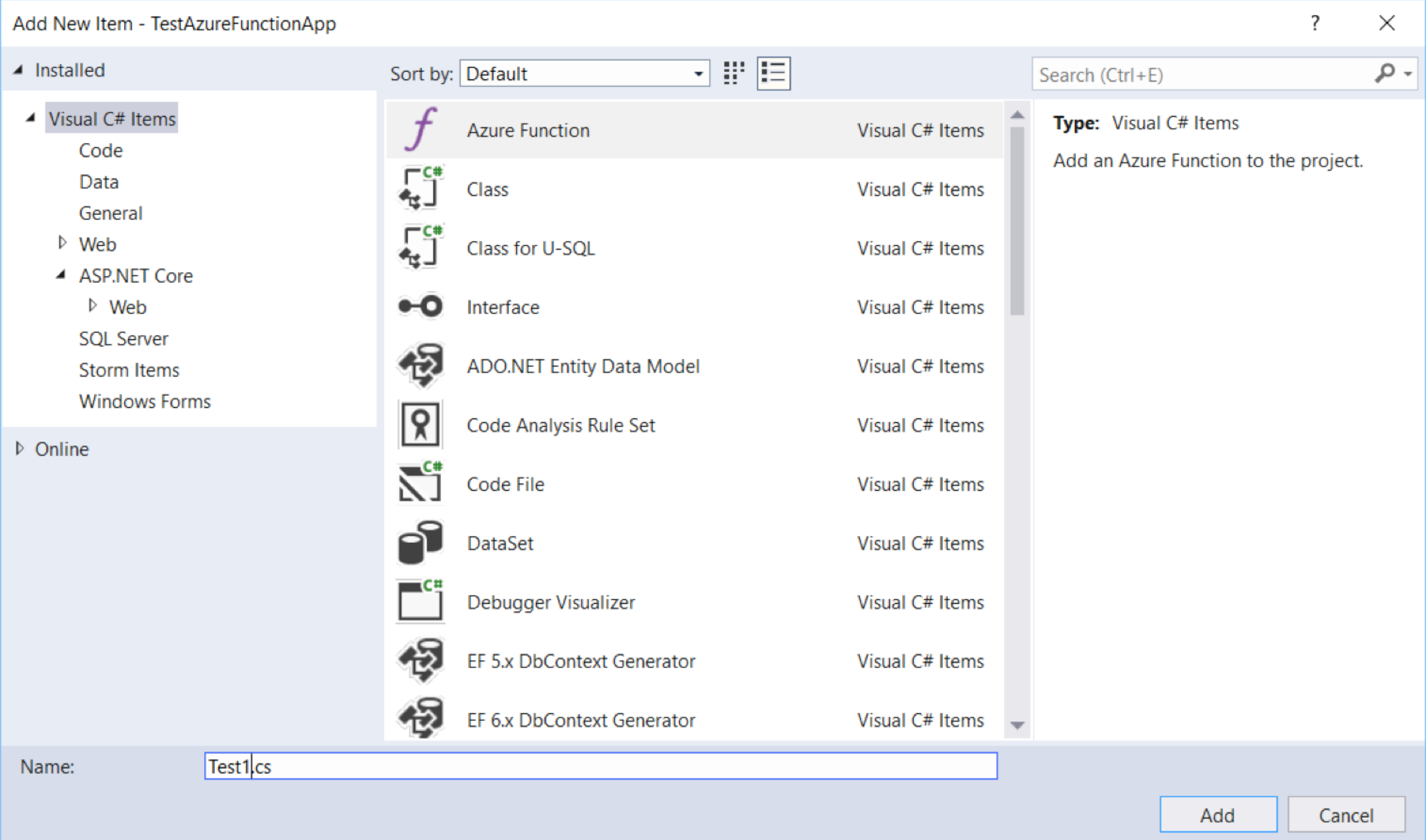Switch to small icons grid view

tap(734, 74)
